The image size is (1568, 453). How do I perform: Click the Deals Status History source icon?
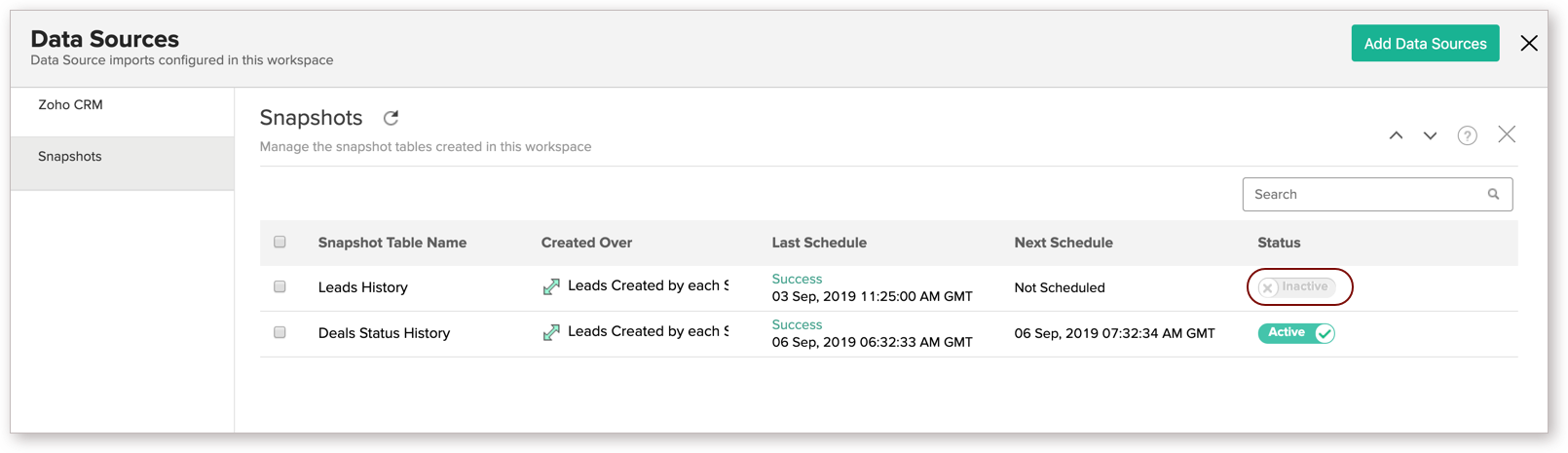point(551,332)
